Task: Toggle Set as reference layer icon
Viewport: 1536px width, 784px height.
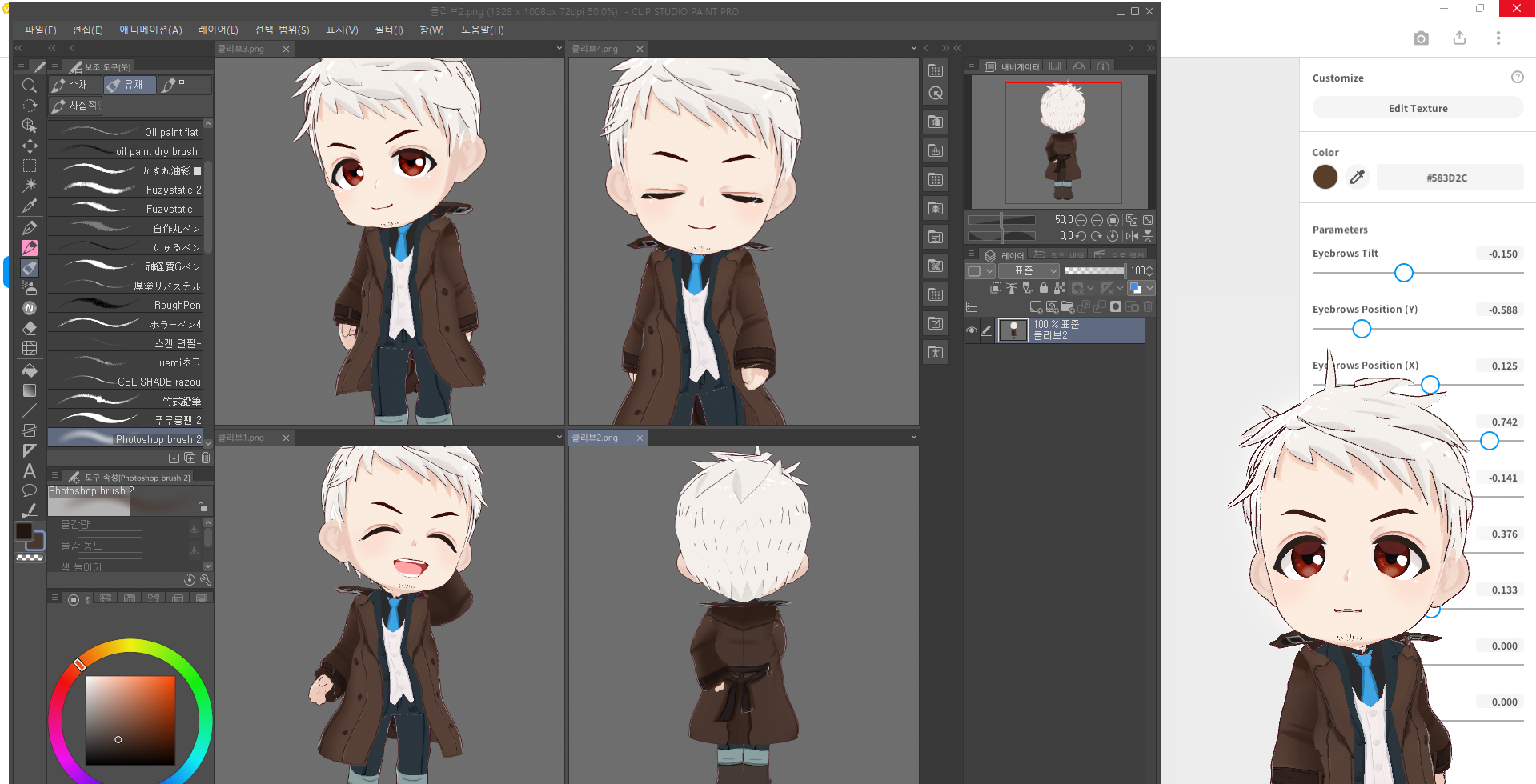Action: click(x=1012, y=288)
